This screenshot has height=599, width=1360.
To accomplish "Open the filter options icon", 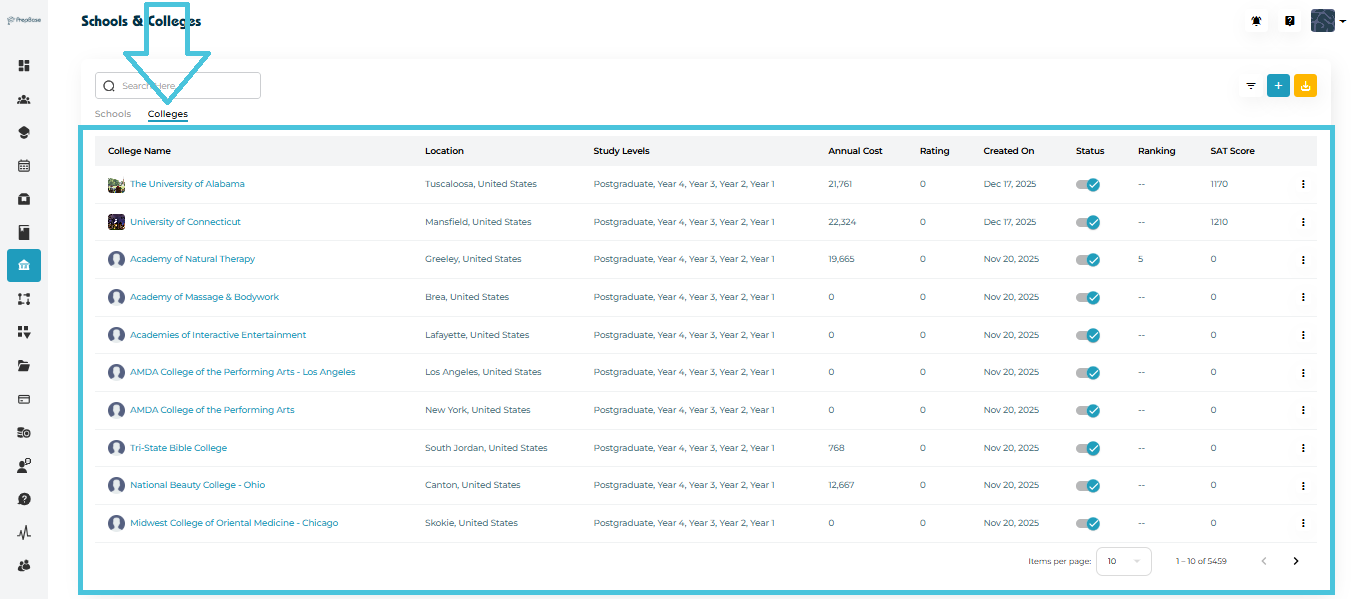I will [x=1250, y=87].
